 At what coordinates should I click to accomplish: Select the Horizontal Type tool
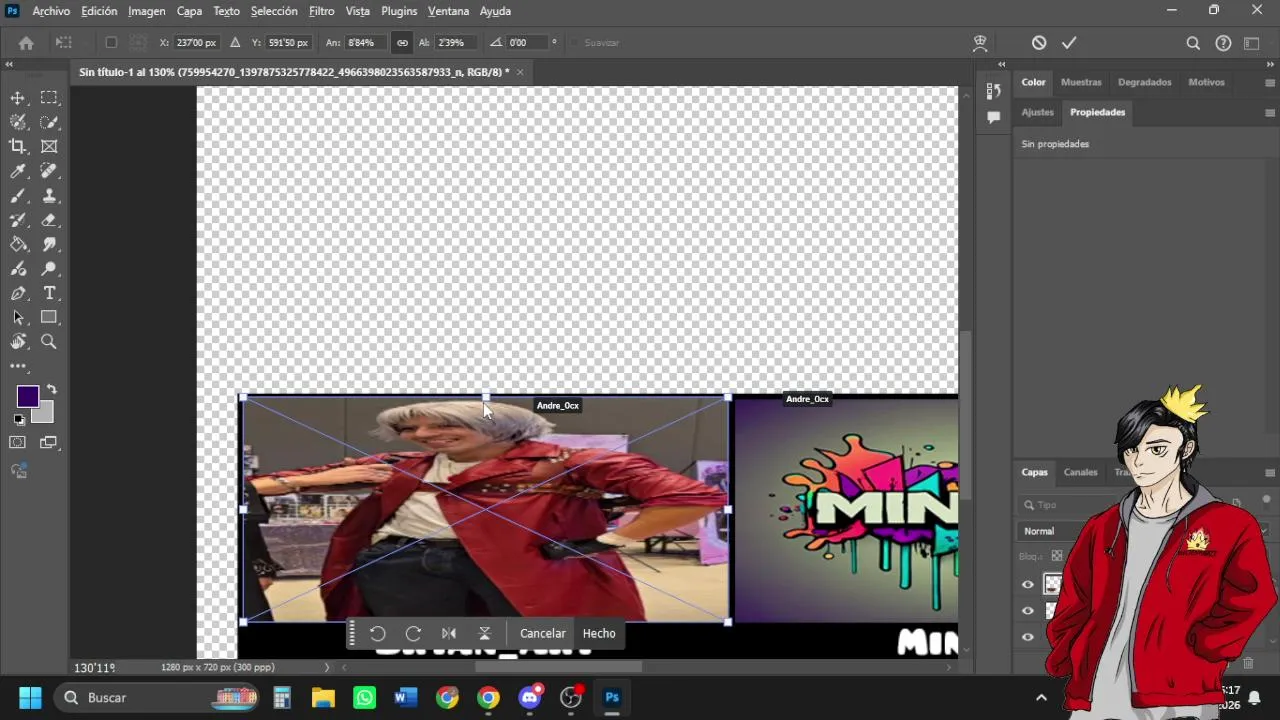click(x=49, y=293)
